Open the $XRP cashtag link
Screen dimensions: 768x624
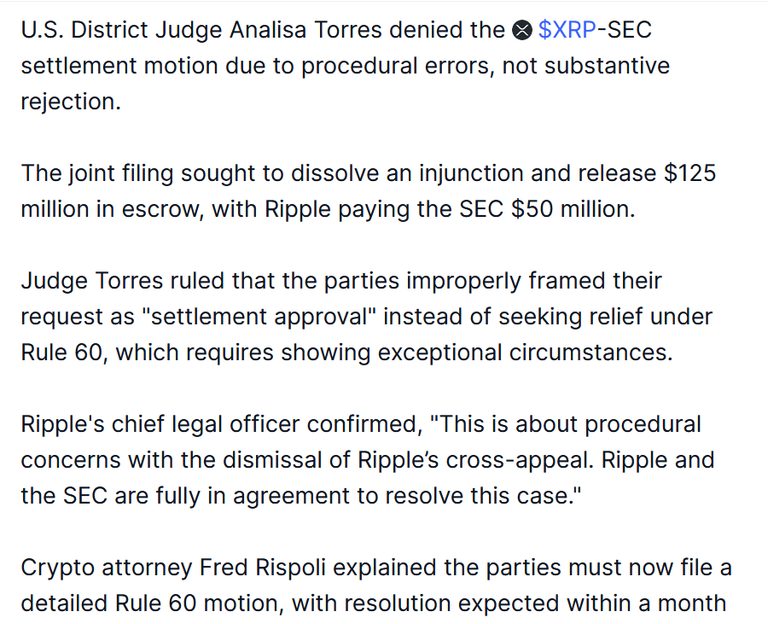point(567,30)
